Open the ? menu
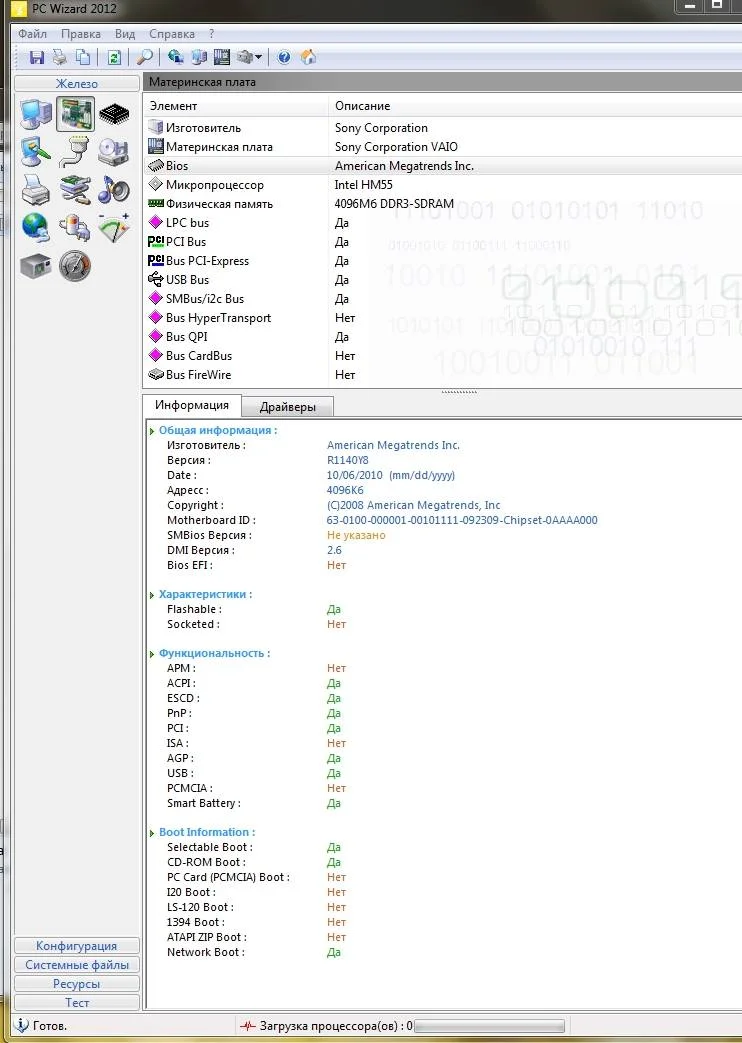Image resolution: width=742 pixels, height=1043 pixels. coord(212,34)
